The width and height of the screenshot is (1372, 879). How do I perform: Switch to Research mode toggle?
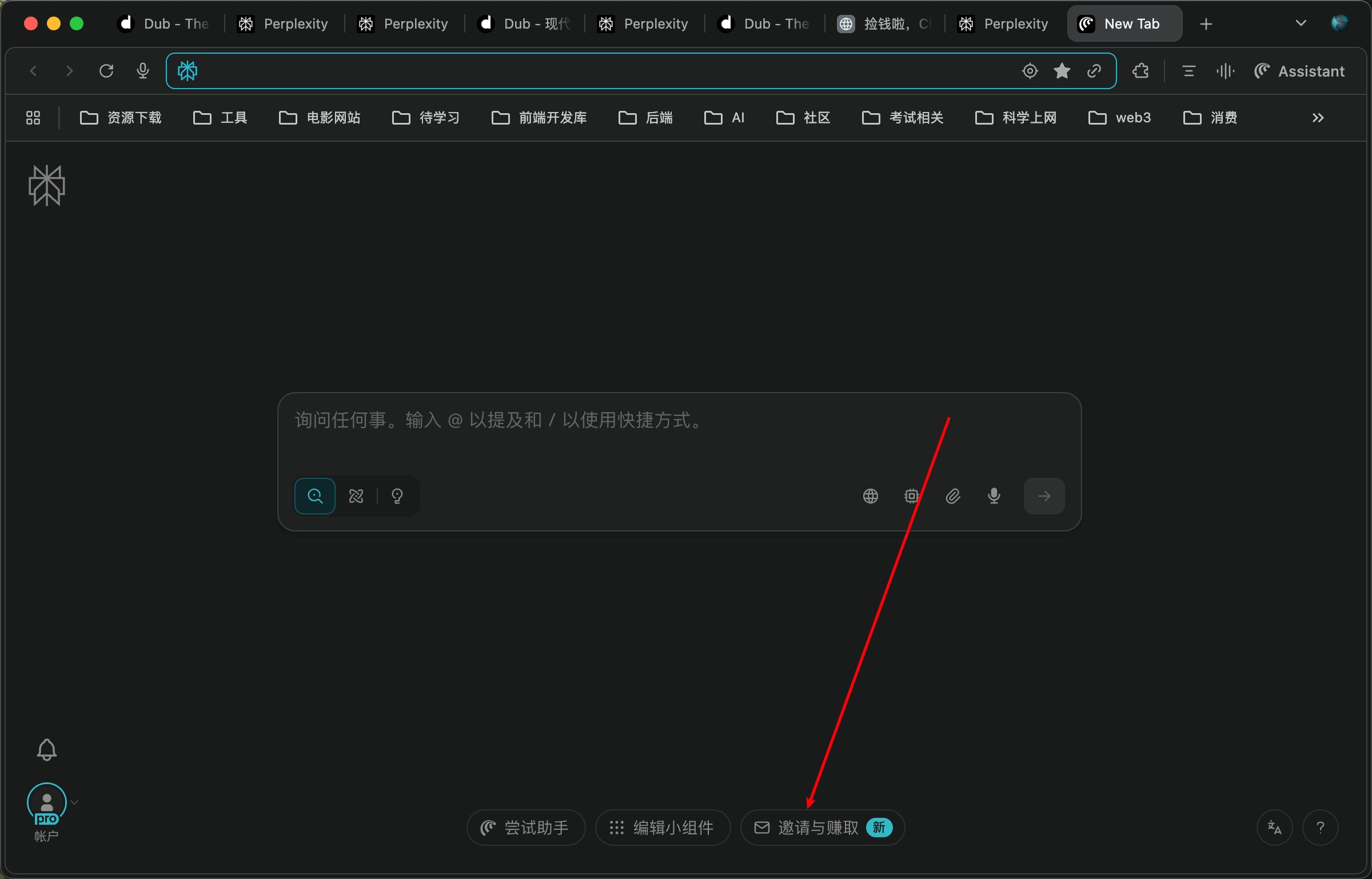point(356,496)
